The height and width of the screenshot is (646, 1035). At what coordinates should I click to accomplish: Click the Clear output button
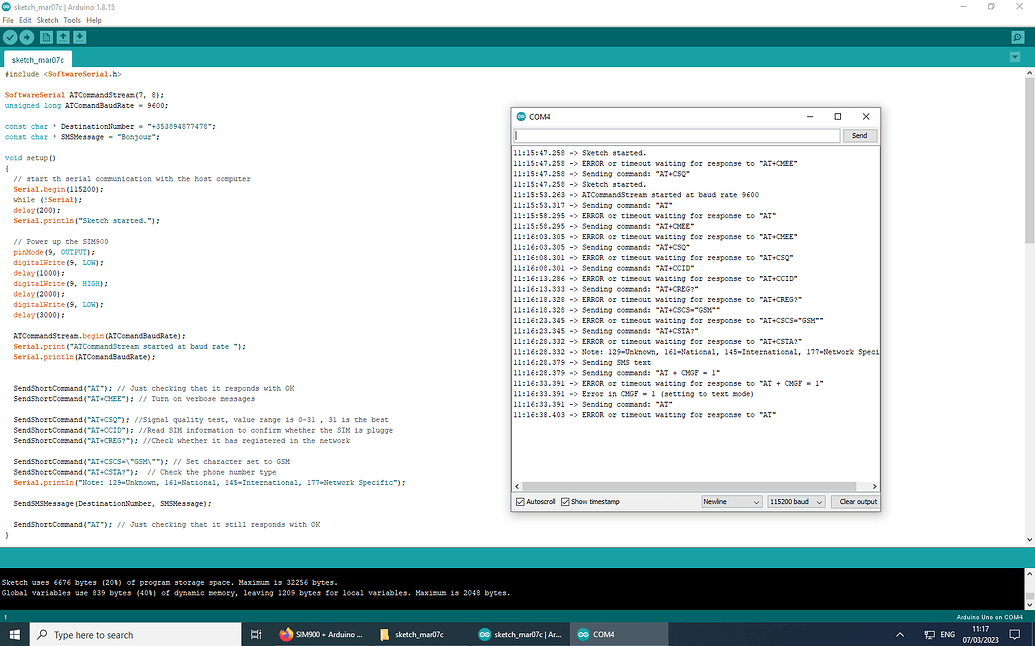pos(855,501)
